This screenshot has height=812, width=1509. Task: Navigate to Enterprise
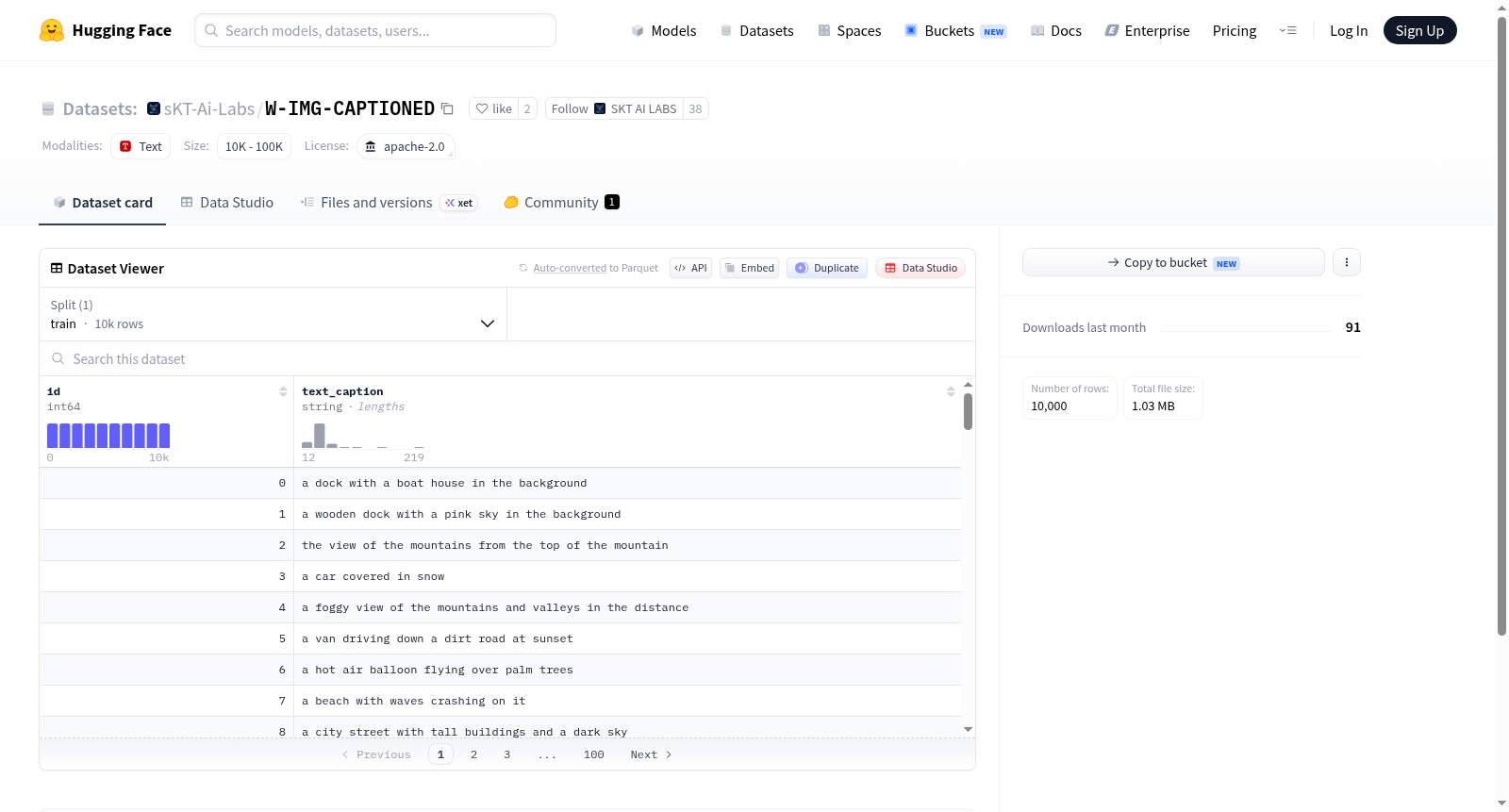coord(1147,31)
